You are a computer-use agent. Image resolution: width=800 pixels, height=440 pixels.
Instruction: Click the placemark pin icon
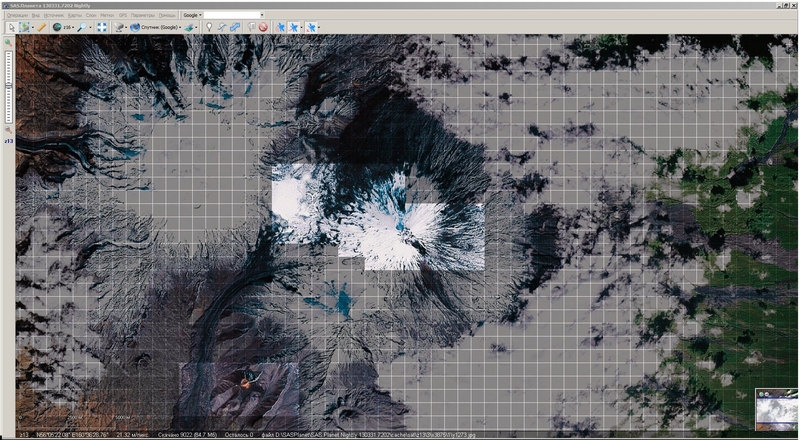pyautogui.click(x=209, y=27)
